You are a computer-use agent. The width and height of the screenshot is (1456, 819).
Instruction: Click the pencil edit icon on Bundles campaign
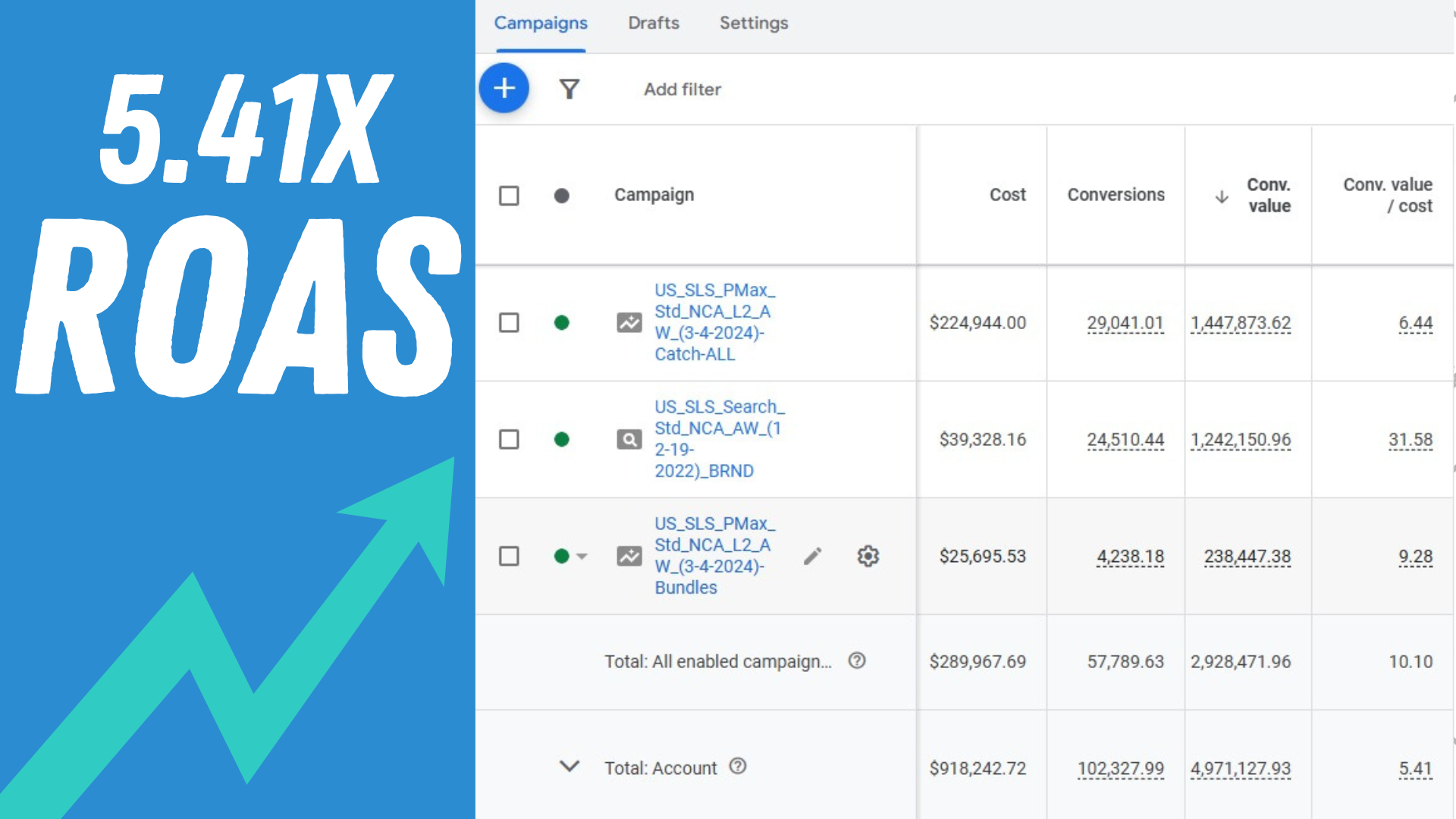tap(812, 557)
